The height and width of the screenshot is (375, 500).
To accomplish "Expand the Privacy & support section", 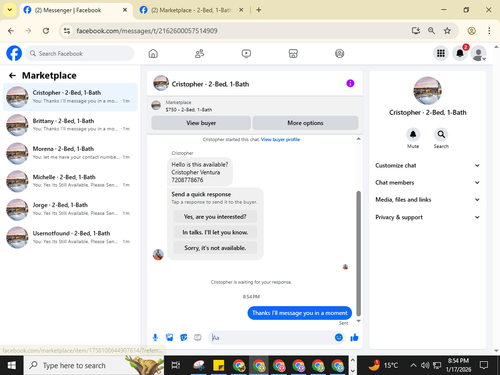I will 428,217.
